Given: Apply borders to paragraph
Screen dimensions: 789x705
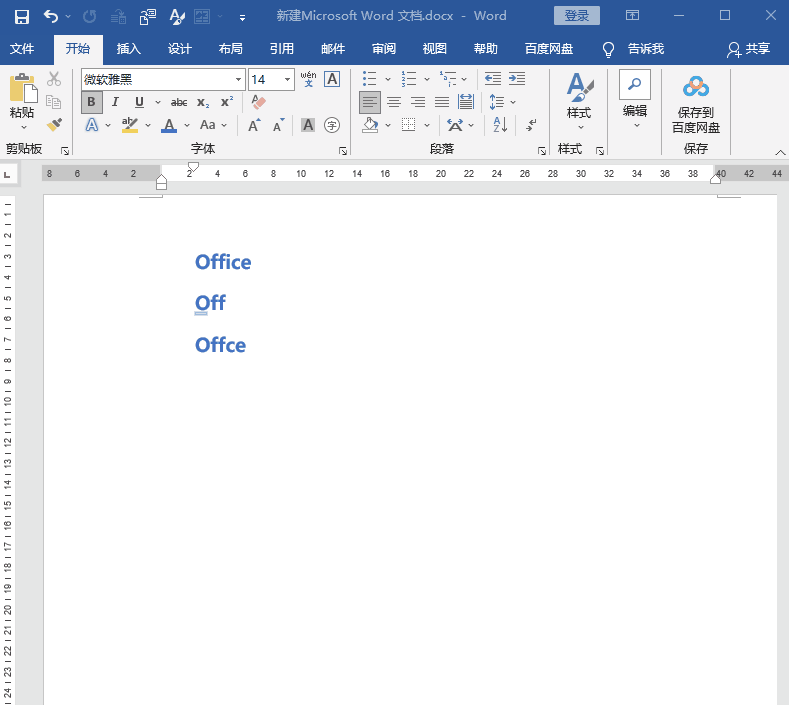Looking at the screenshot, I should 409,125.
